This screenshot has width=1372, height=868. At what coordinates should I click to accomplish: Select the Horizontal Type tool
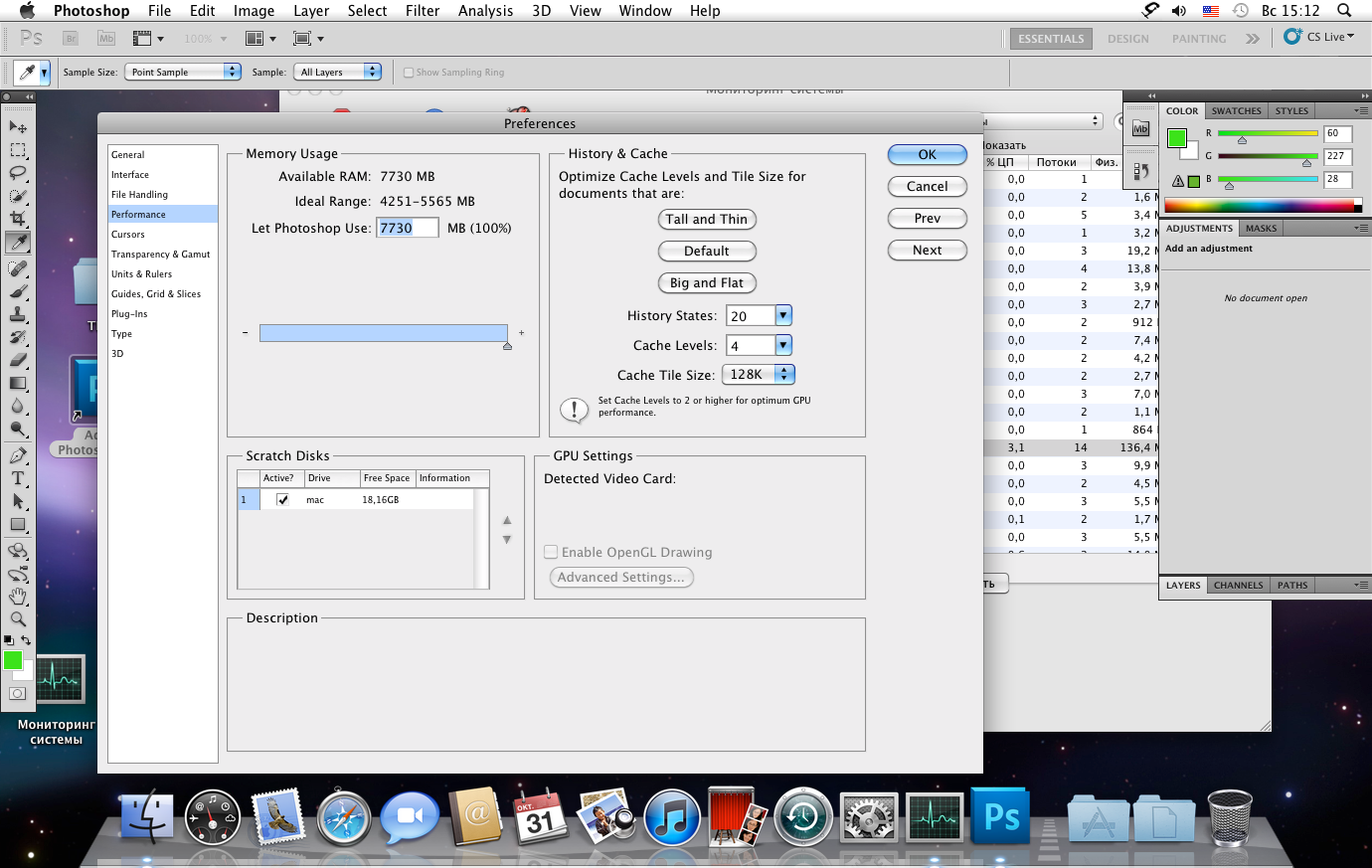tap(18, 478)
